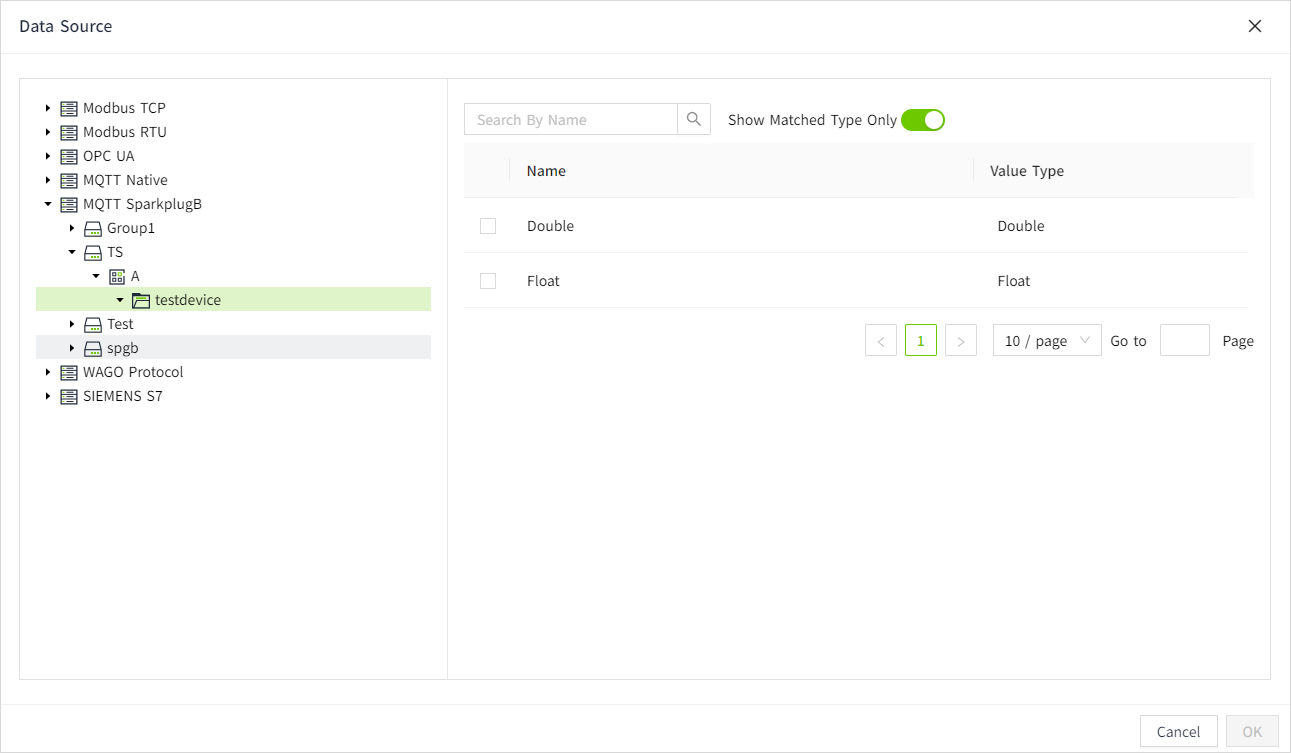Click the search magnifier icon

tap(694, 119)
